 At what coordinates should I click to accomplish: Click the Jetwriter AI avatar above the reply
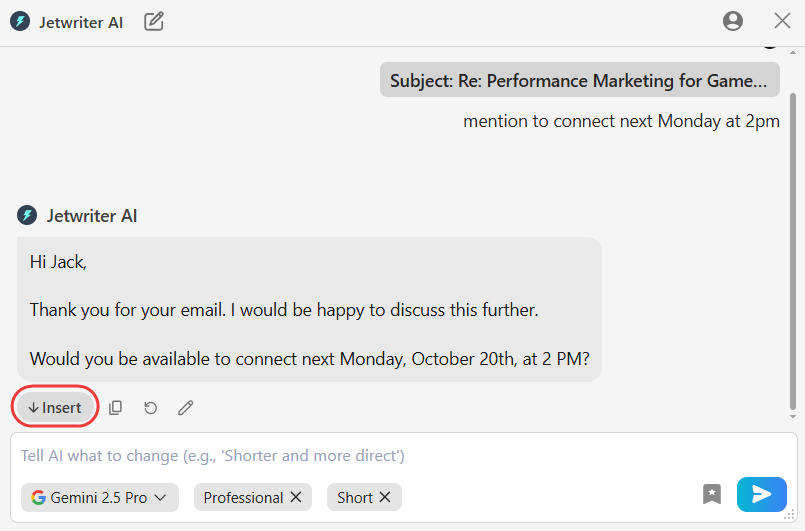tap(27, 215)
